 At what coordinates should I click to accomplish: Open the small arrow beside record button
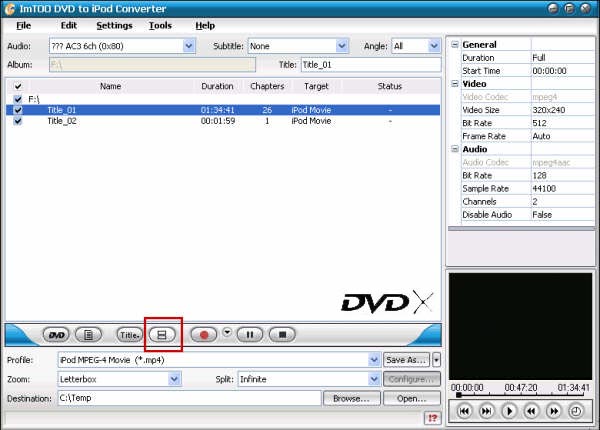click(x=227, y=332)
